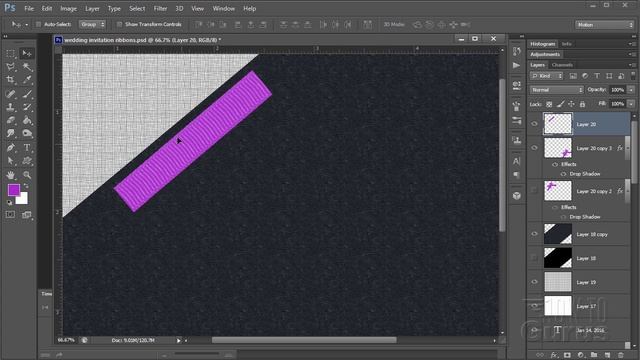640x360 pixels.
Task: Select the Dodge tool
Action: coord(27,133)
